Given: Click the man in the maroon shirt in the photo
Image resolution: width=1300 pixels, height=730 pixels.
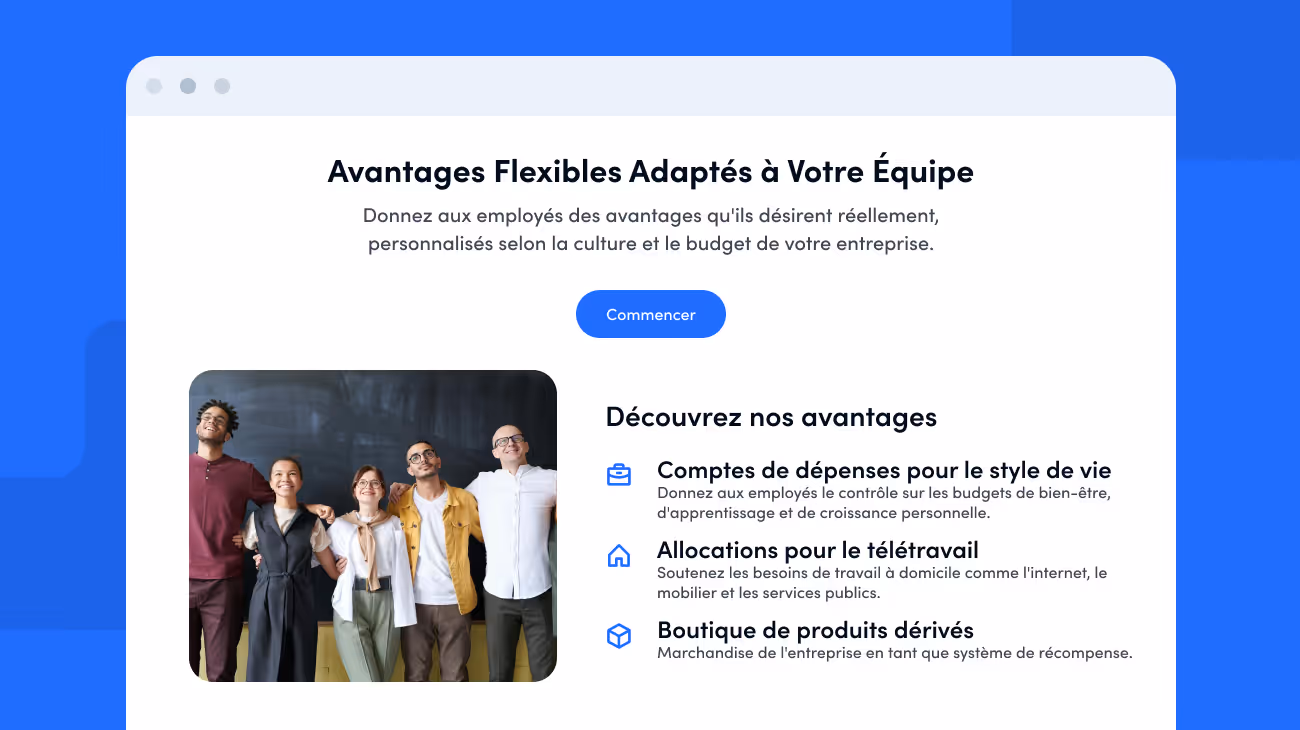Looking at the screenshot, I should [x=217, y=540].
